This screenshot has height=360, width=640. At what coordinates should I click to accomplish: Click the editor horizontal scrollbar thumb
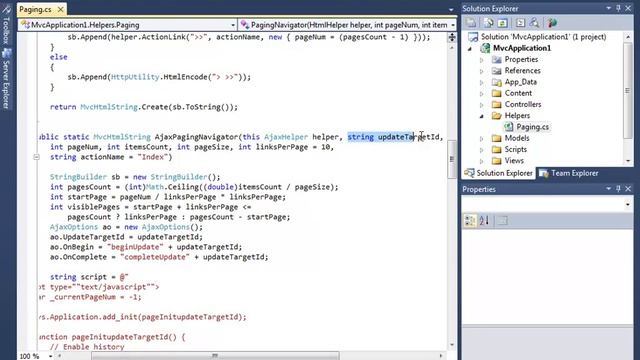coord(215,356)
